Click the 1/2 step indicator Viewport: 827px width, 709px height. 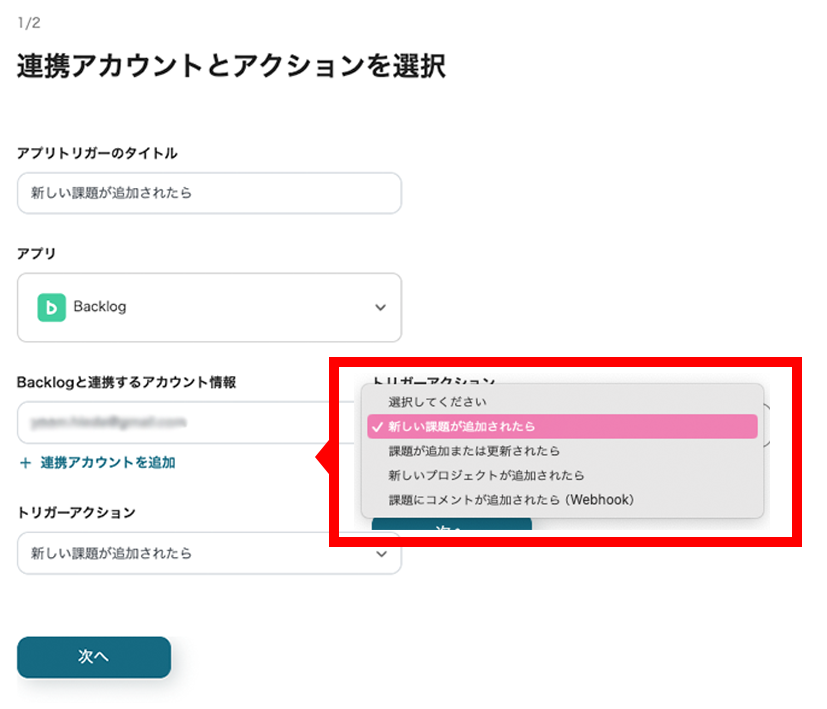(28, 22)
